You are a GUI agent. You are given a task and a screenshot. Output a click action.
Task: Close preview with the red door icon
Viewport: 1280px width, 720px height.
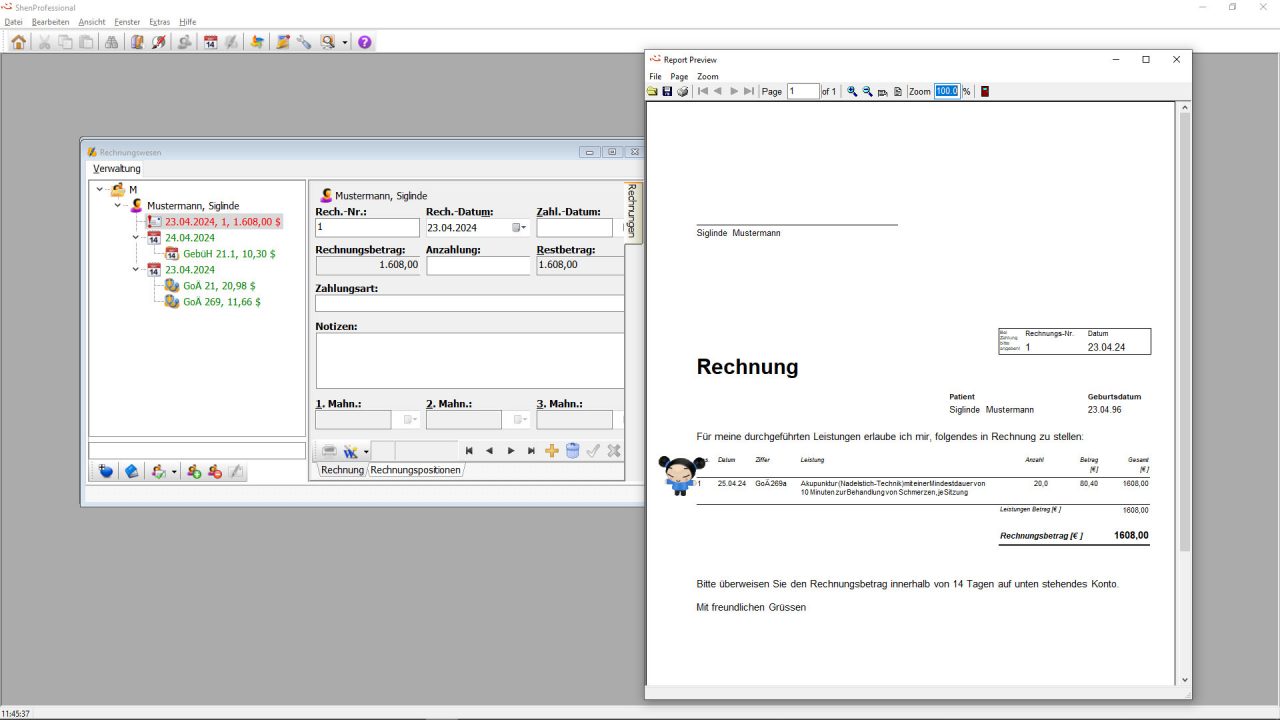click(x=985, y=91)
